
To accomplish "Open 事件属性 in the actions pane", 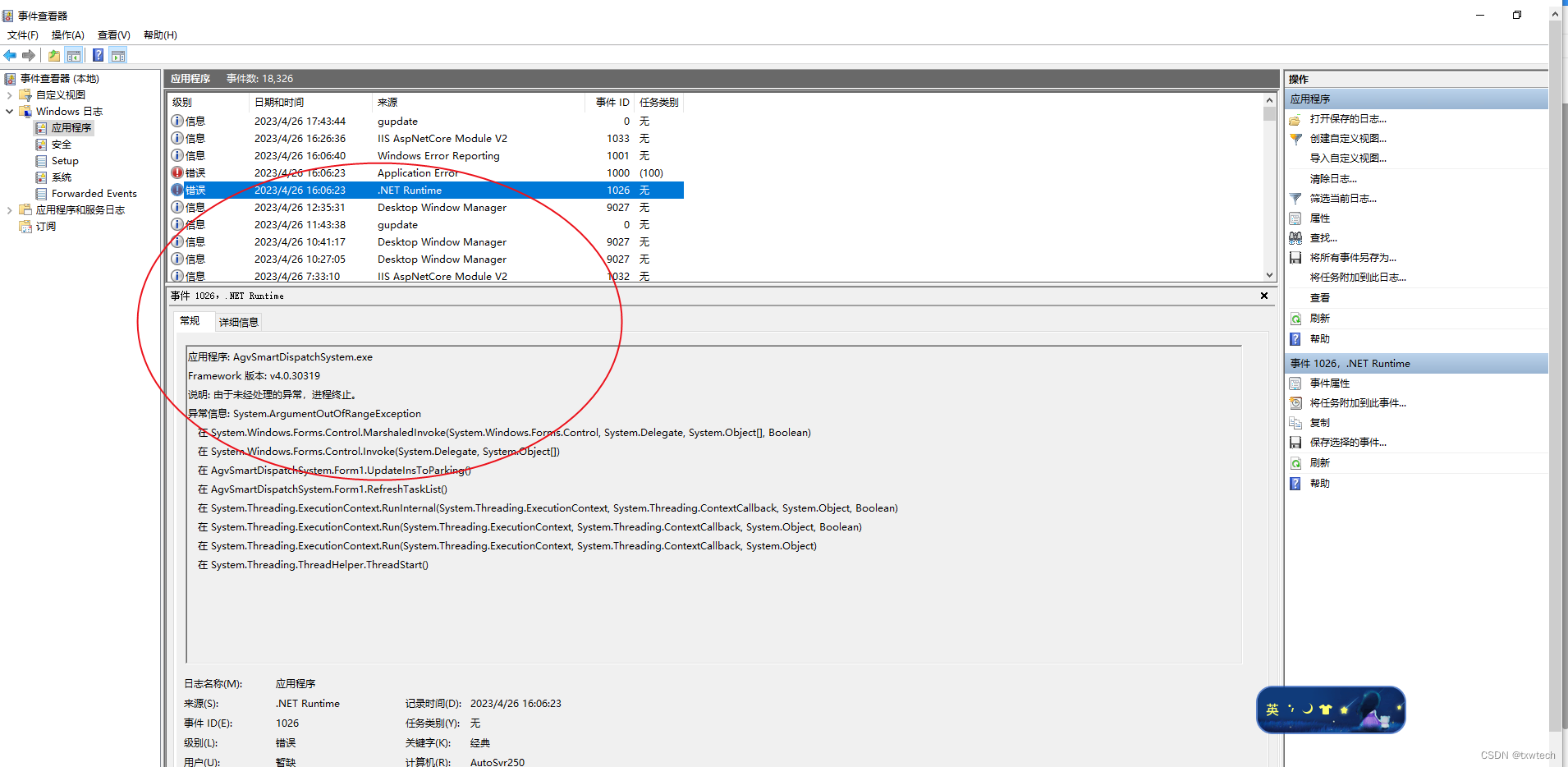I will [x=1329, y=383].
